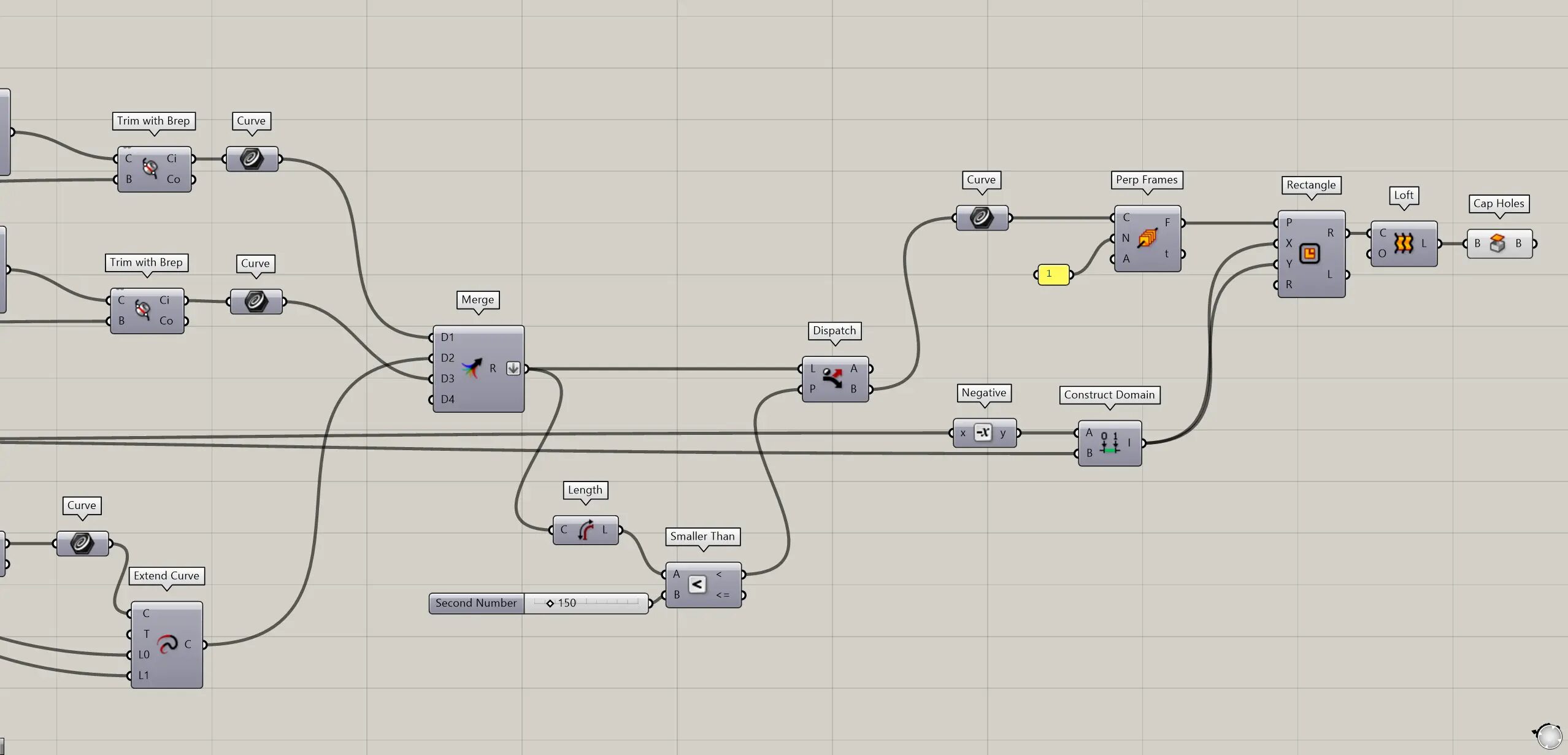Click Rectangle Y input
This screenshot has width=1568, height=755.
click(x=1289, y=264)
